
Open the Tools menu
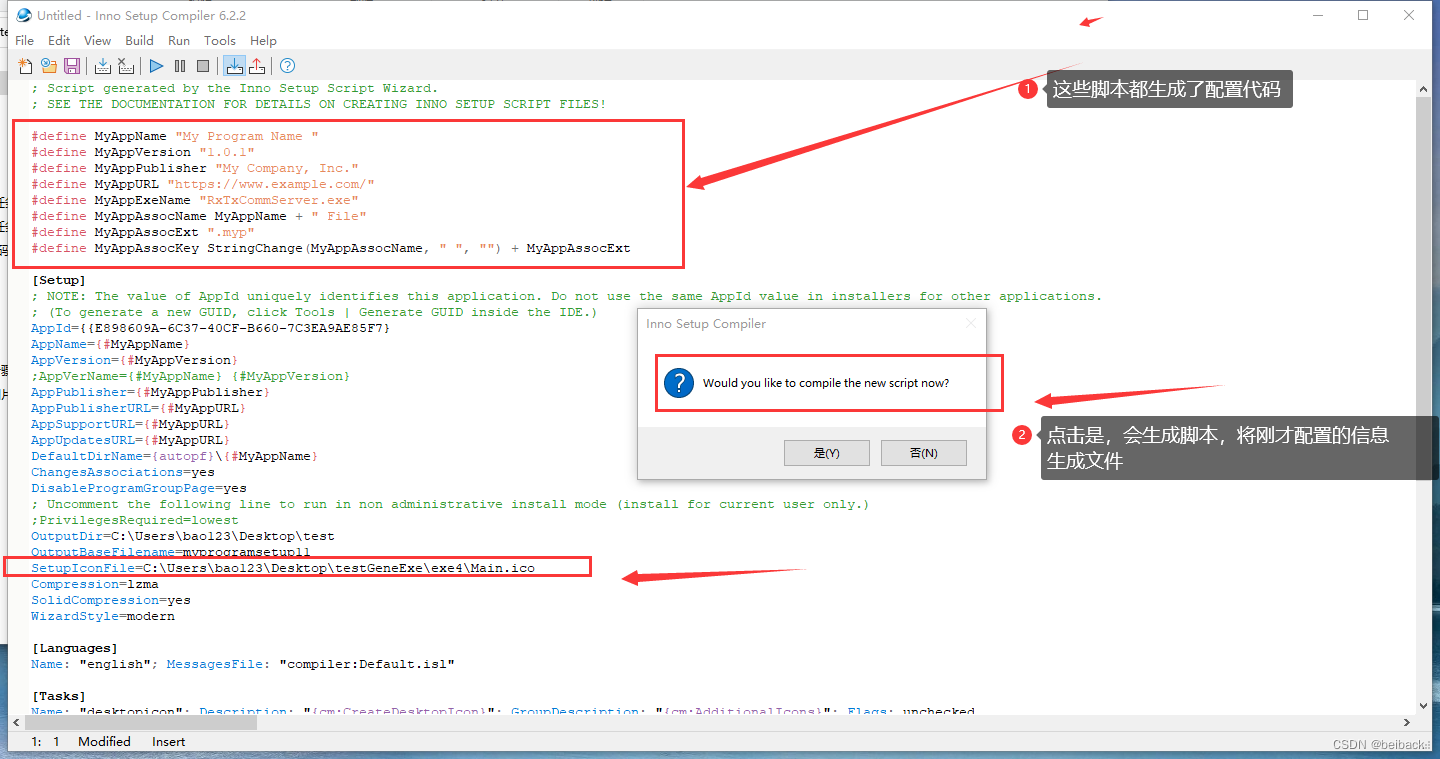point(220,40)
